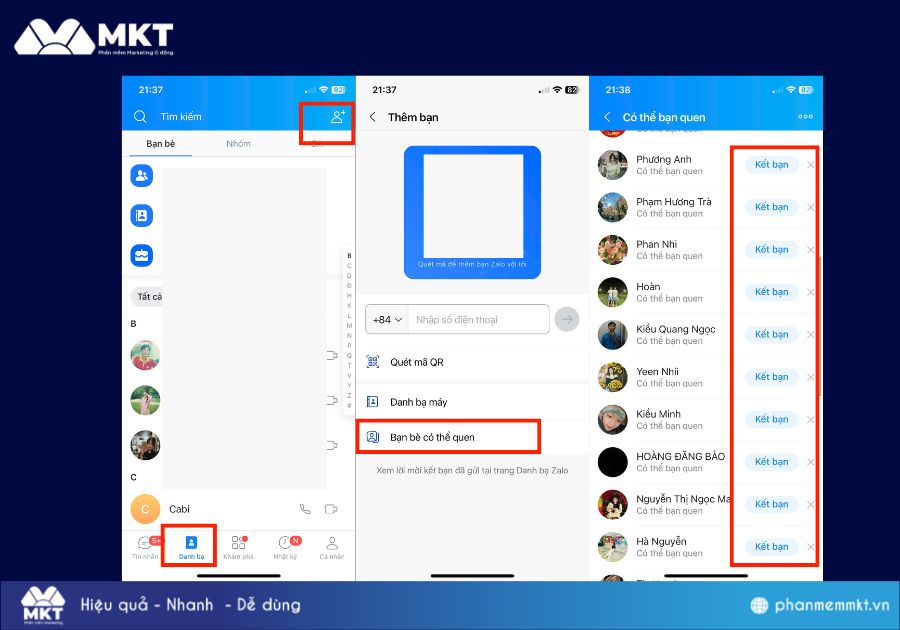Open the Khám phá tab in bottom bar

click(x=238, y=547)
